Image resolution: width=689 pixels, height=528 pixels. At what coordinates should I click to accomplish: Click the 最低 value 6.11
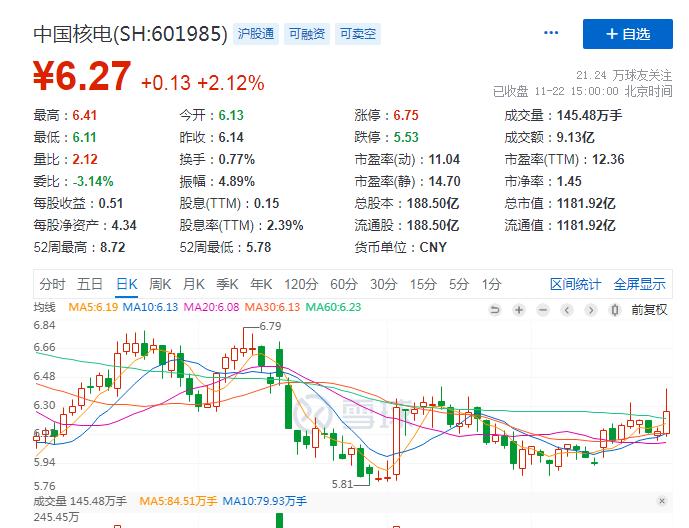[x=84, y=137]
